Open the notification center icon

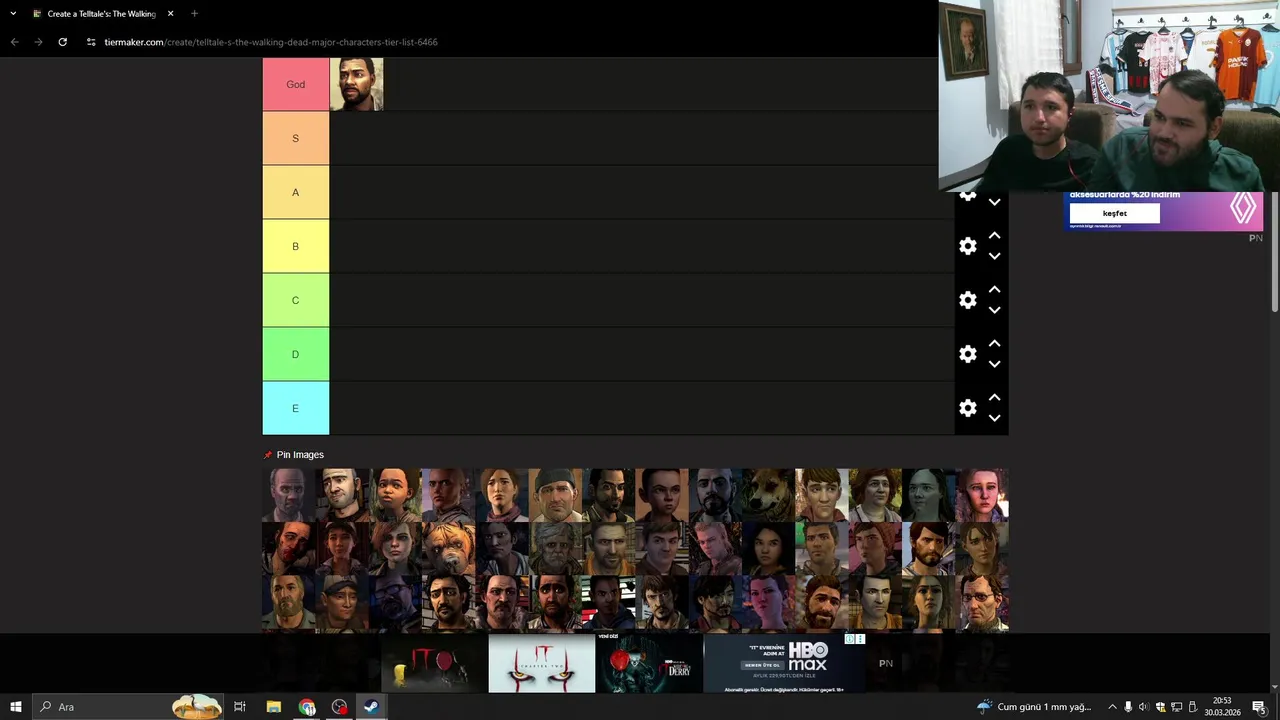click(x=1259, y=707)
